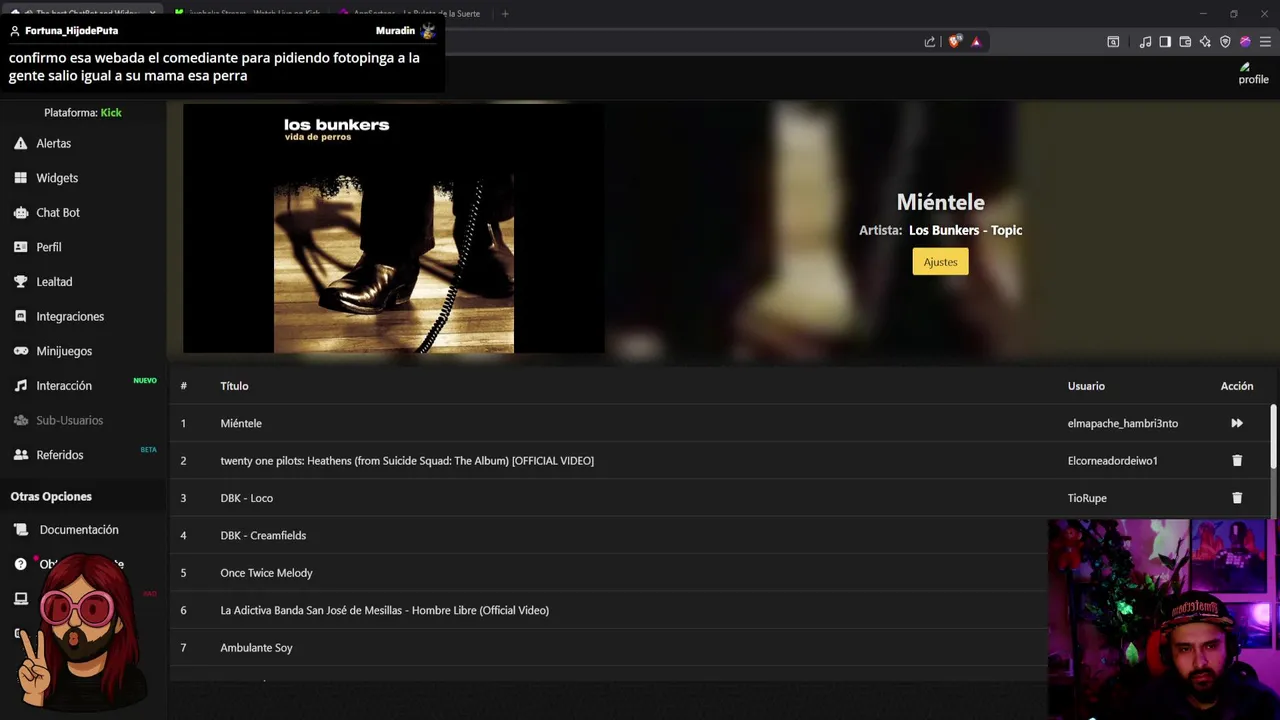Open a new browser tab
Viewport: 1280px width, 720px height.
(505, 13)
